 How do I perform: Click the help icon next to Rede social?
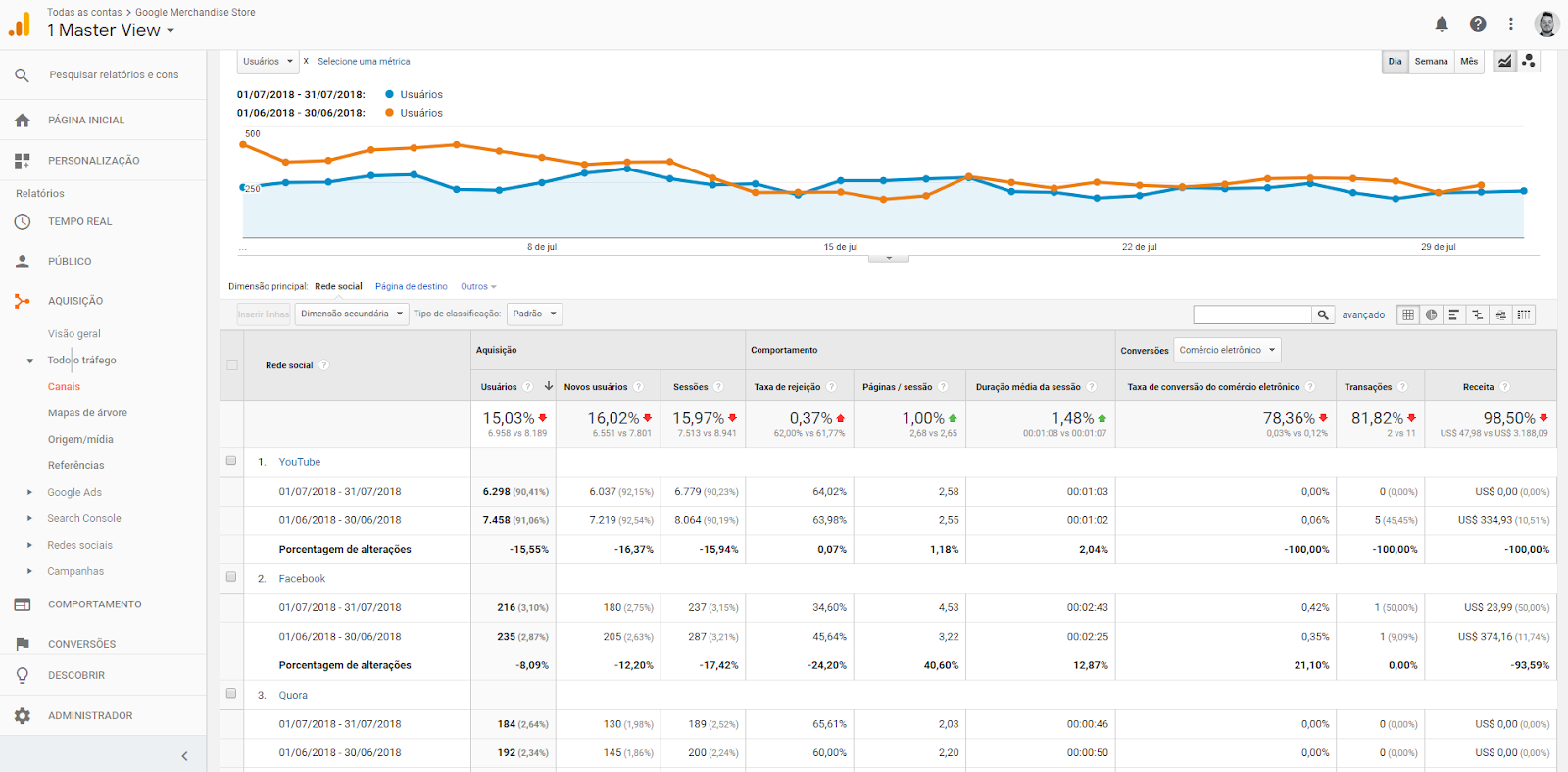coord(324,365)
